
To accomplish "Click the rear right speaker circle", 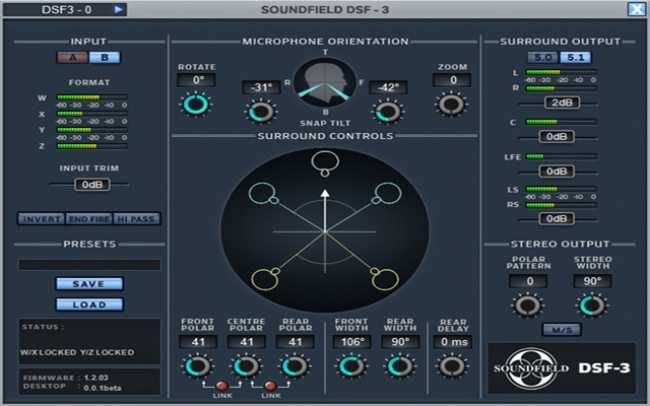I will click(385, 279).
